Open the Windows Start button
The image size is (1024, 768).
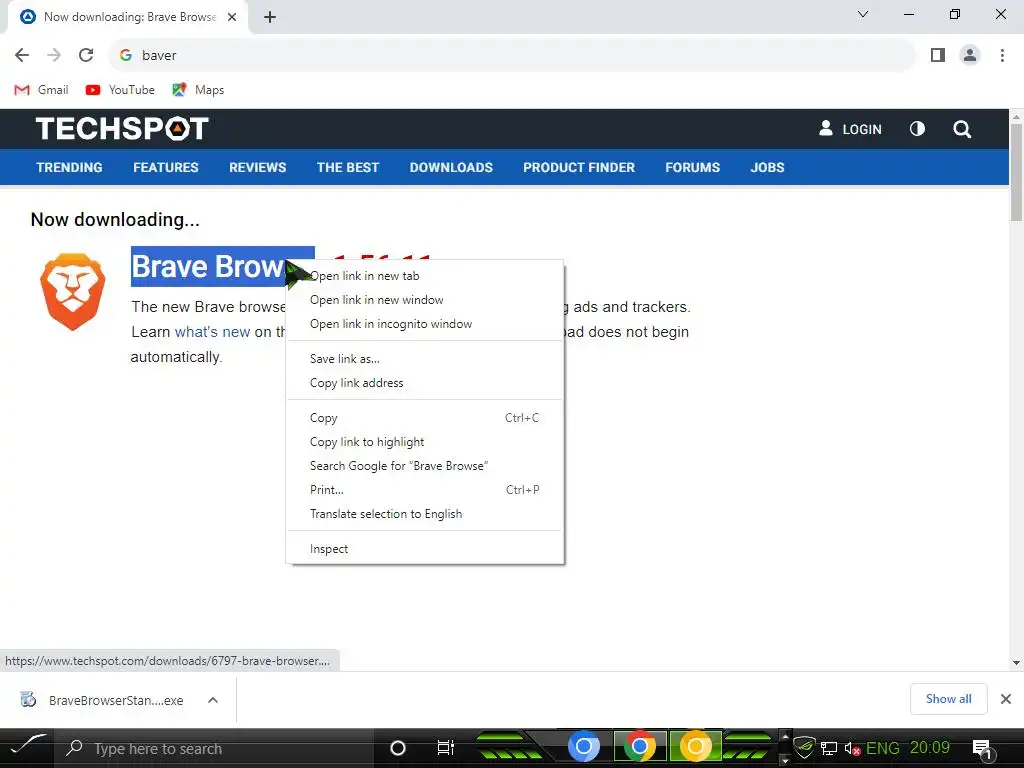27,748
